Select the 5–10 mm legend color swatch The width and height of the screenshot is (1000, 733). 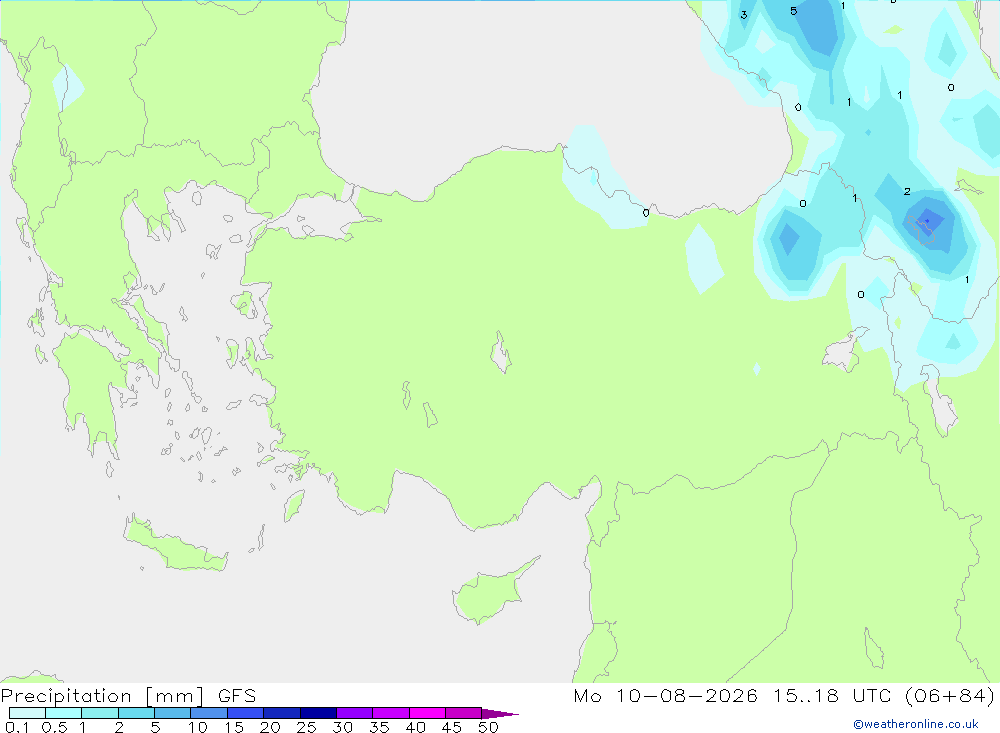(173, 713)
